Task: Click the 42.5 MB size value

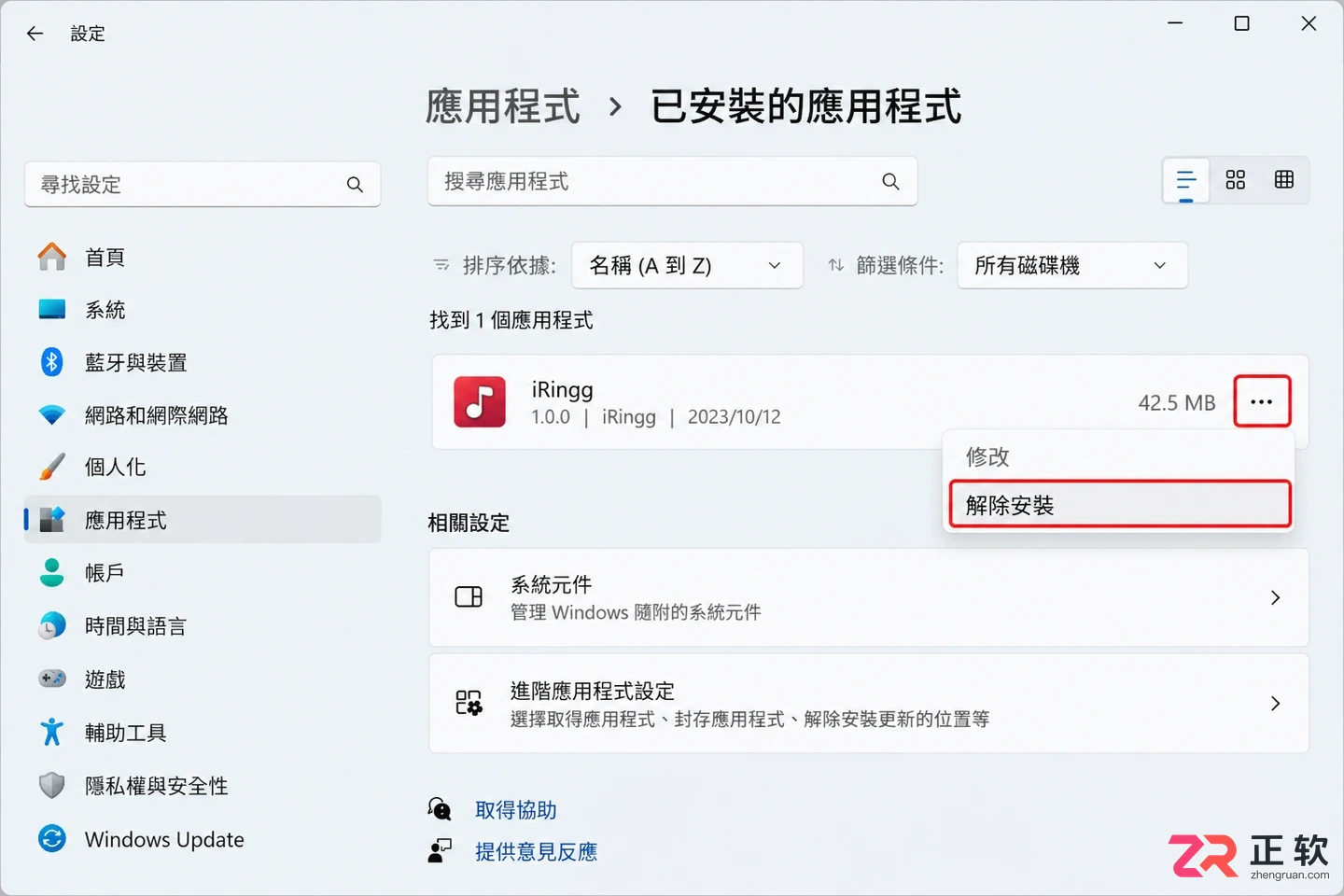Action: (1177, 402)
